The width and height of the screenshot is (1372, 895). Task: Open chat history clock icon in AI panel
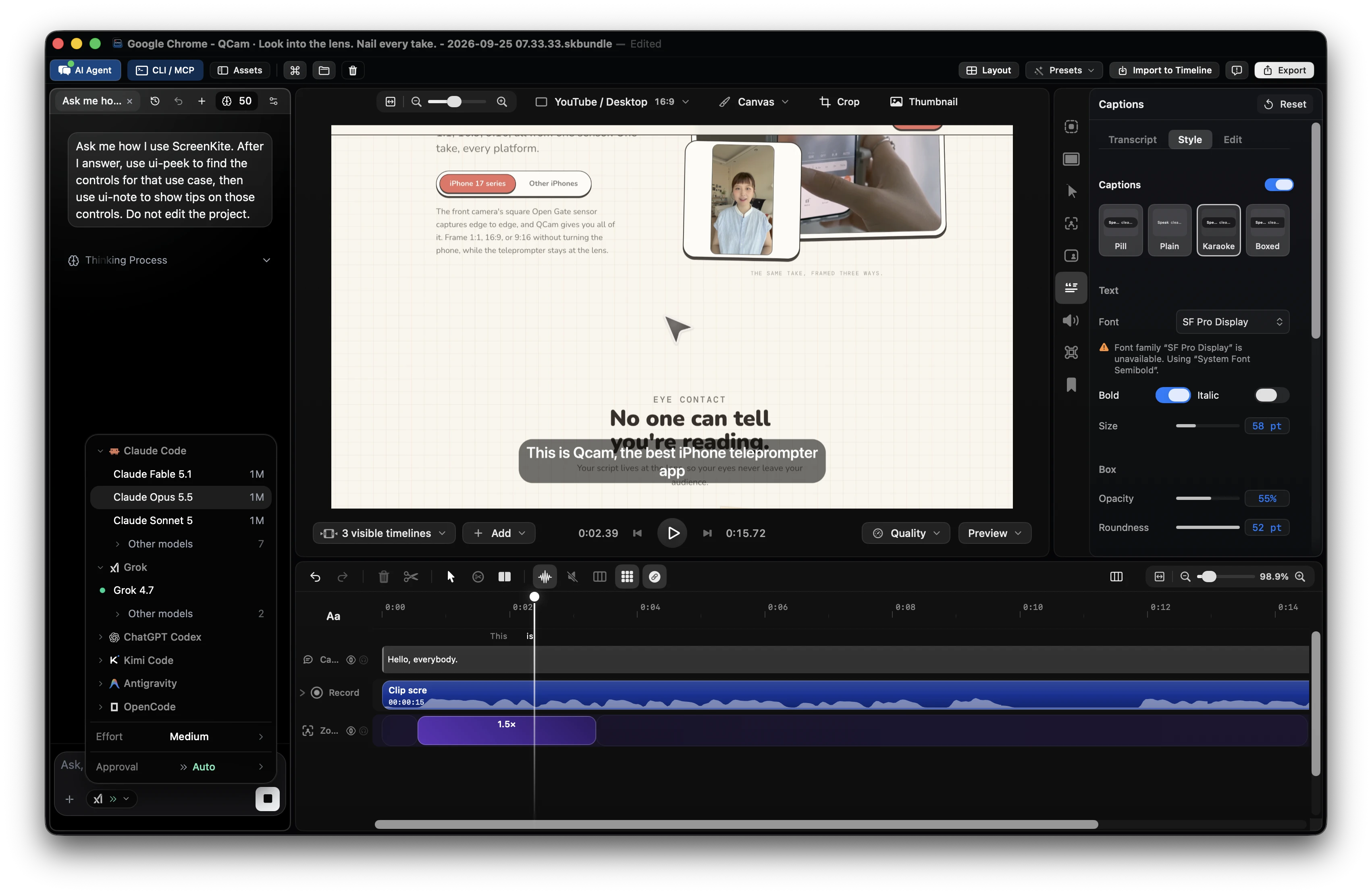[154, 101]
